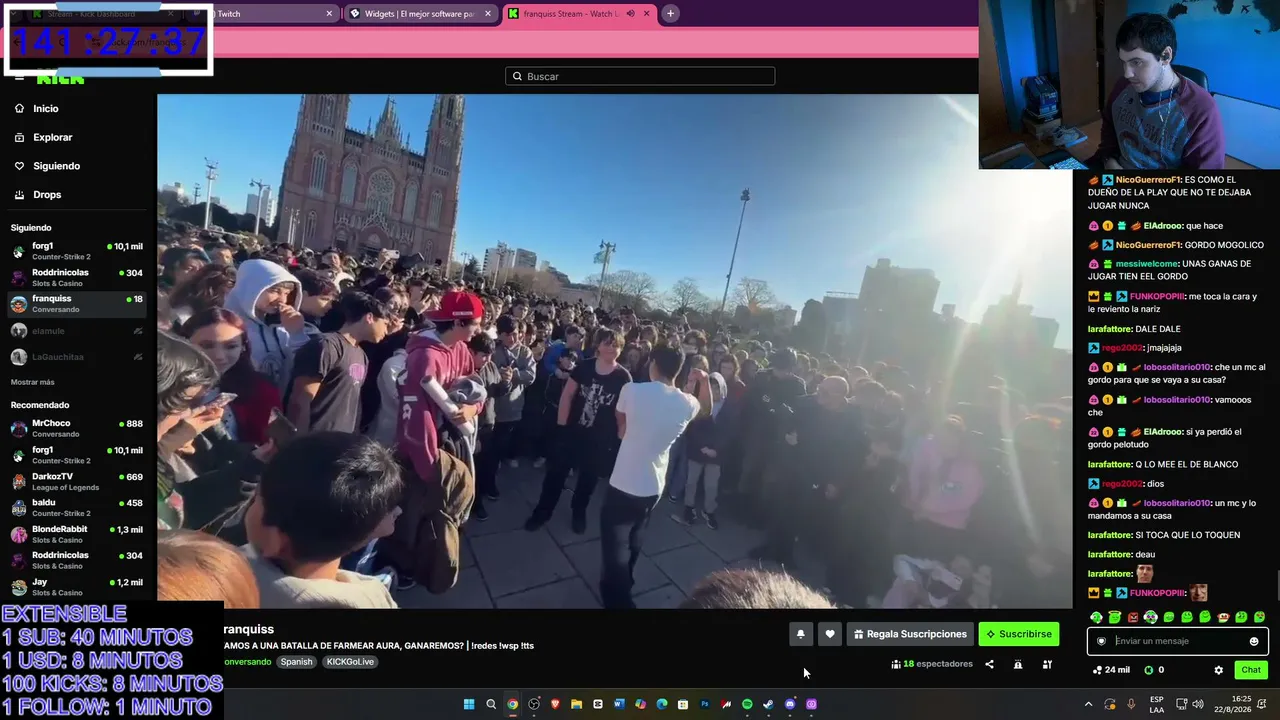Open chat settings gear
The image size is (1280, 720).
(1218, 670)
